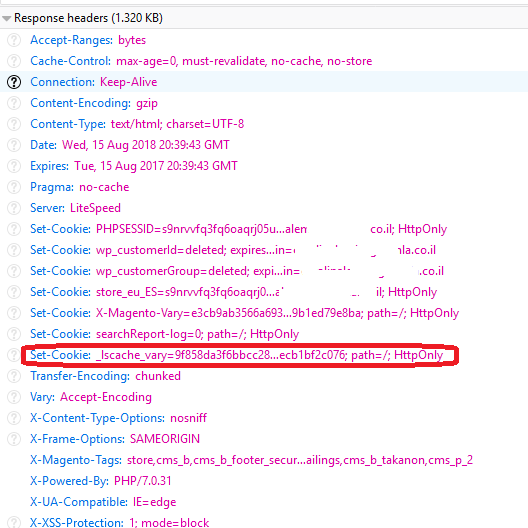Click the X-Powered-By PHP/7.0.31 value
528x528 pixels.
(x=142, y=481)
